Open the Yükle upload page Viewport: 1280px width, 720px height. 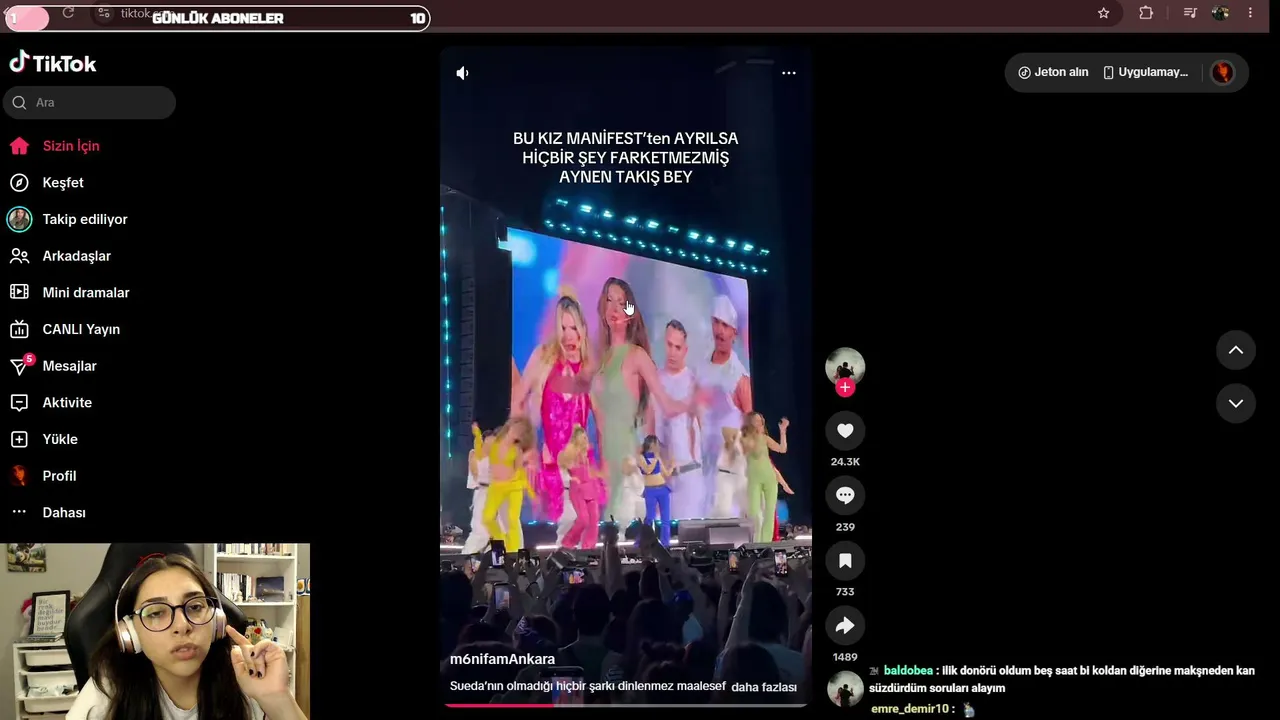coord(59,439)
